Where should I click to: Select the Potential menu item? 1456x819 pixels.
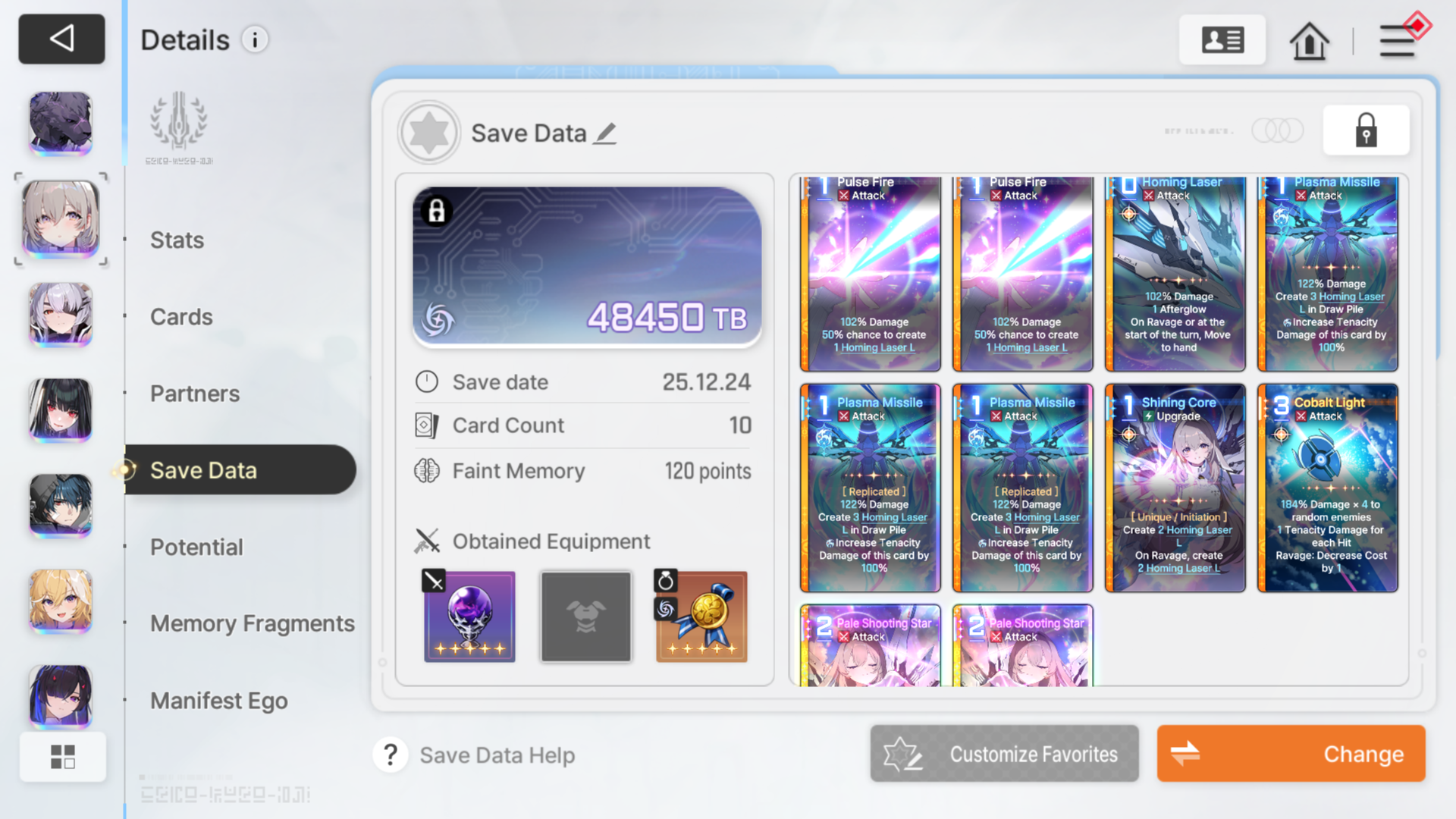coord(196,547)
